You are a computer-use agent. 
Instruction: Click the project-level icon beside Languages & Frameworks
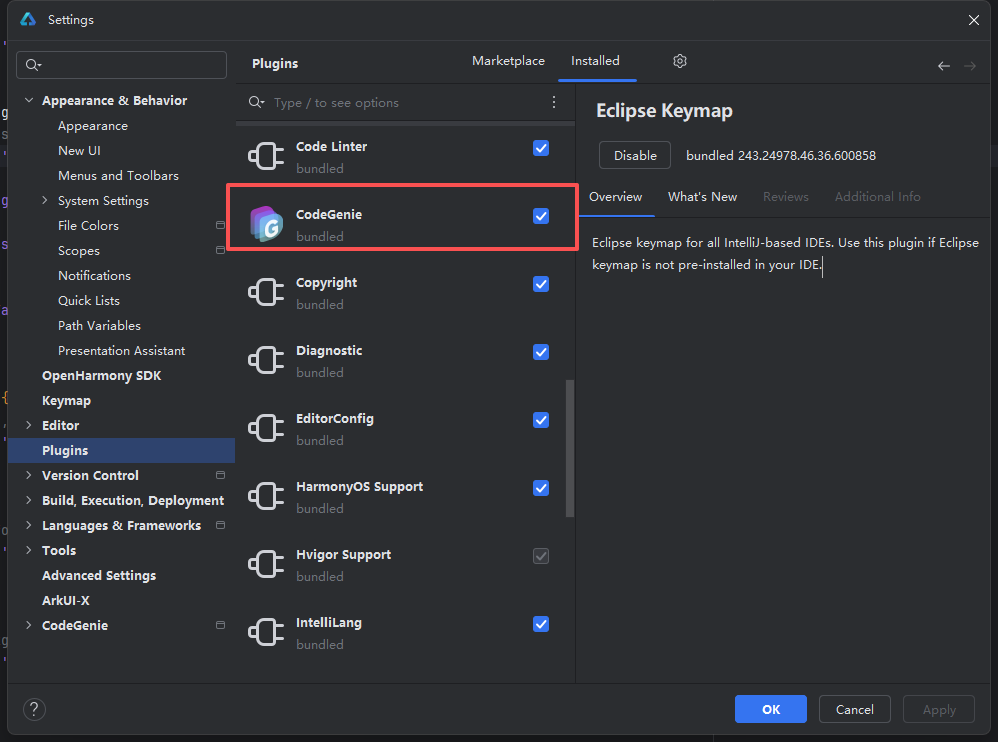tap(220, 525)
